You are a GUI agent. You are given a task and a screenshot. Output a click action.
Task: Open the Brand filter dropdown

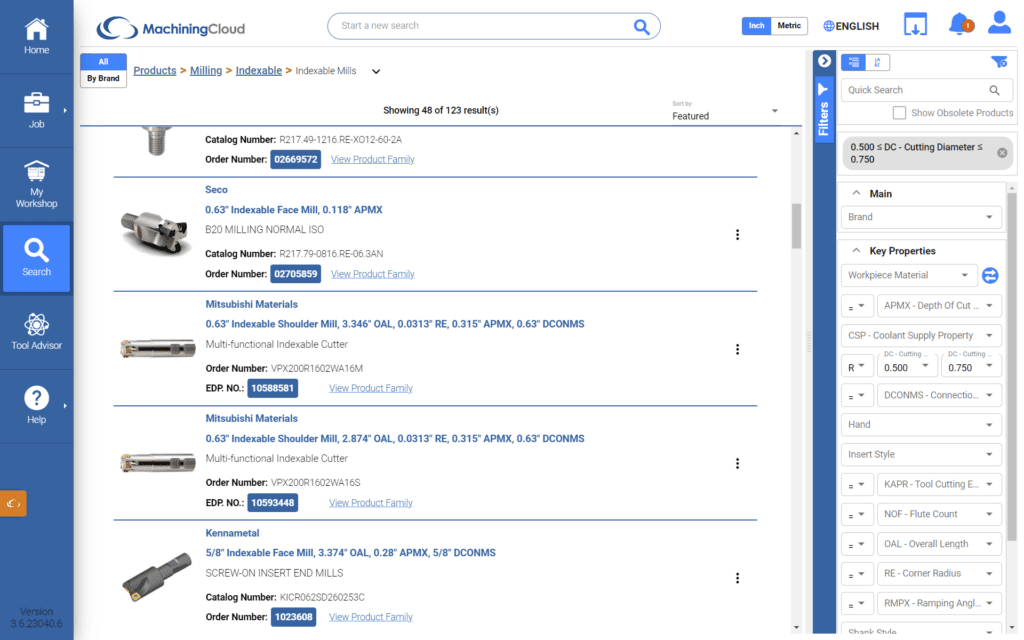click(x=921, y=217)
